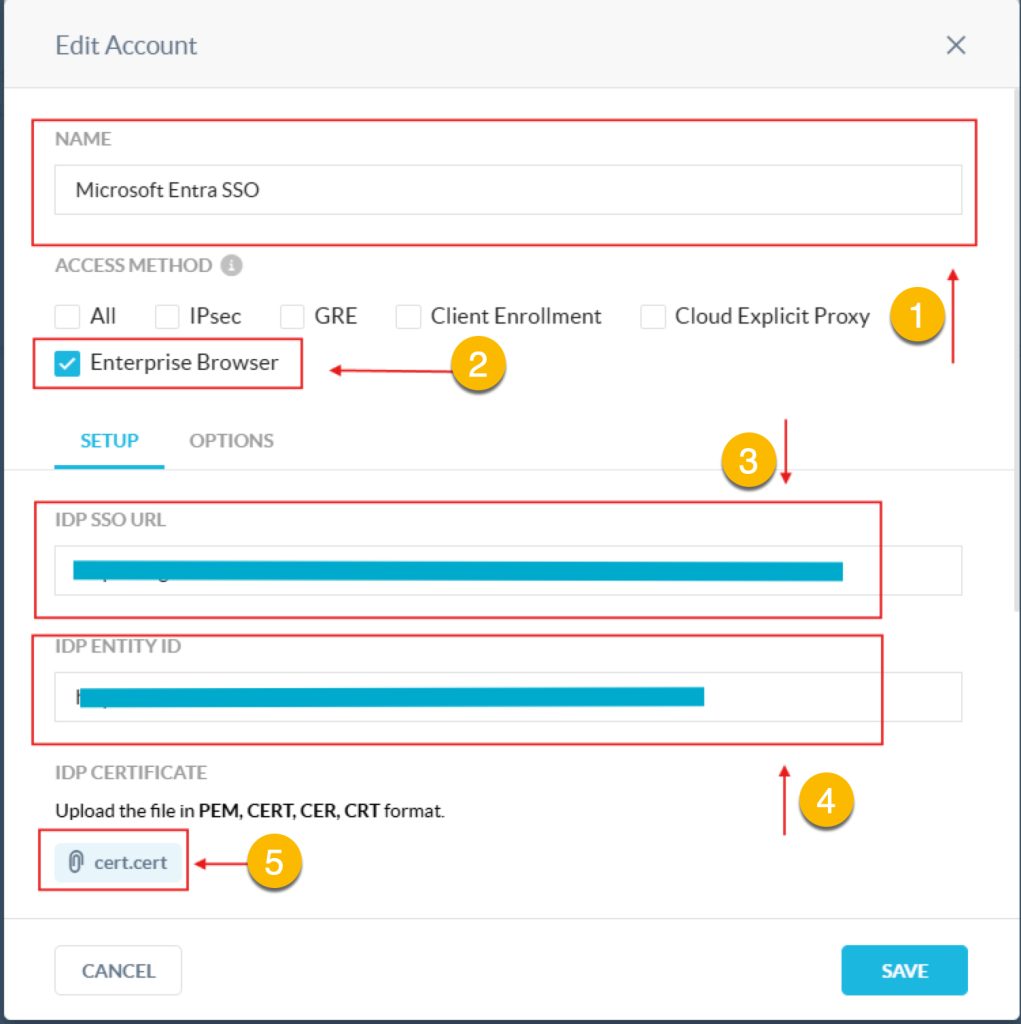Click the Edit Account title text
The image size is (1021, 1024).
(x=126, y=46)
